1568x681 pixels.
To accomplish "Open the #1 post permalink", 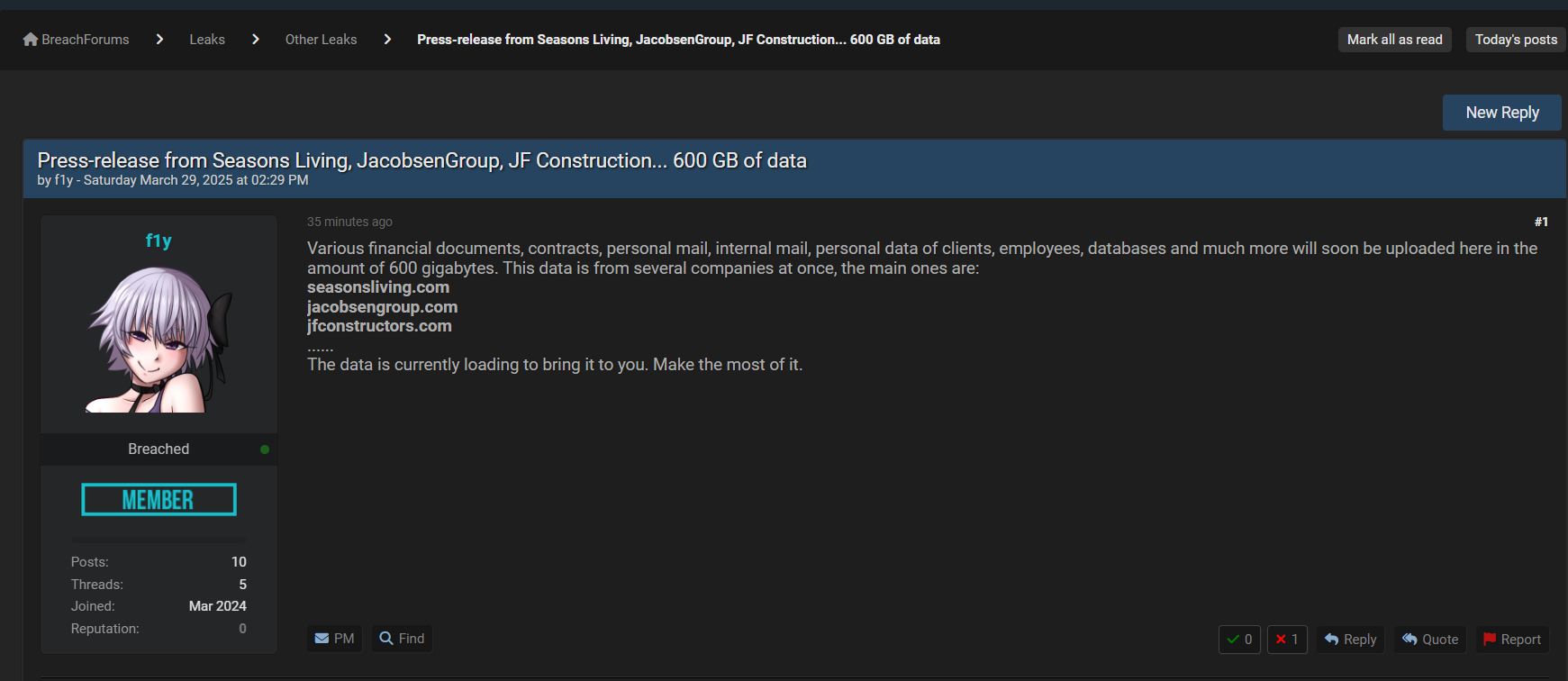I will click(1541, 222).
